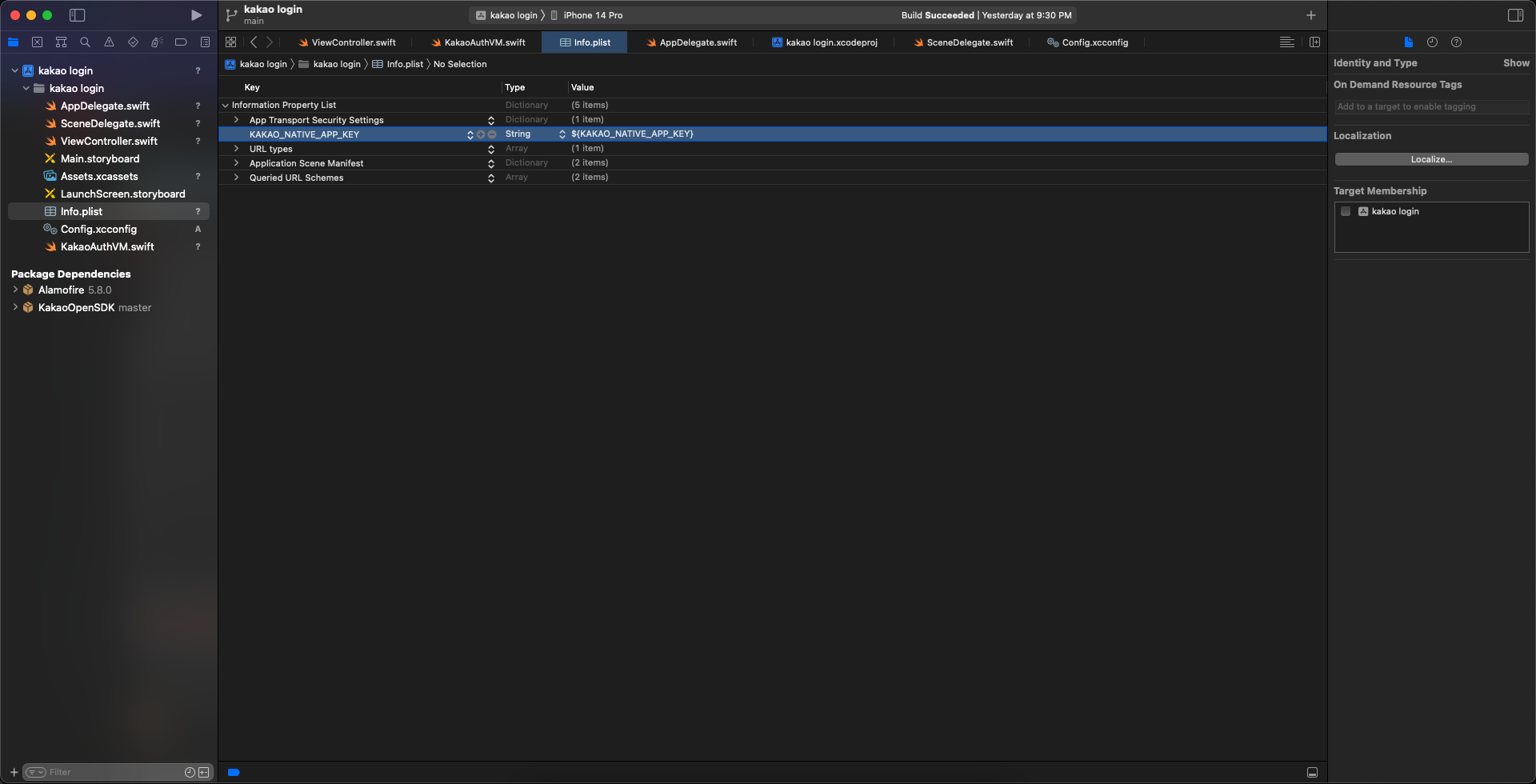Screen dimensions: 1536x784
Task: Collapse Information Property List
Action: [226, 105]
